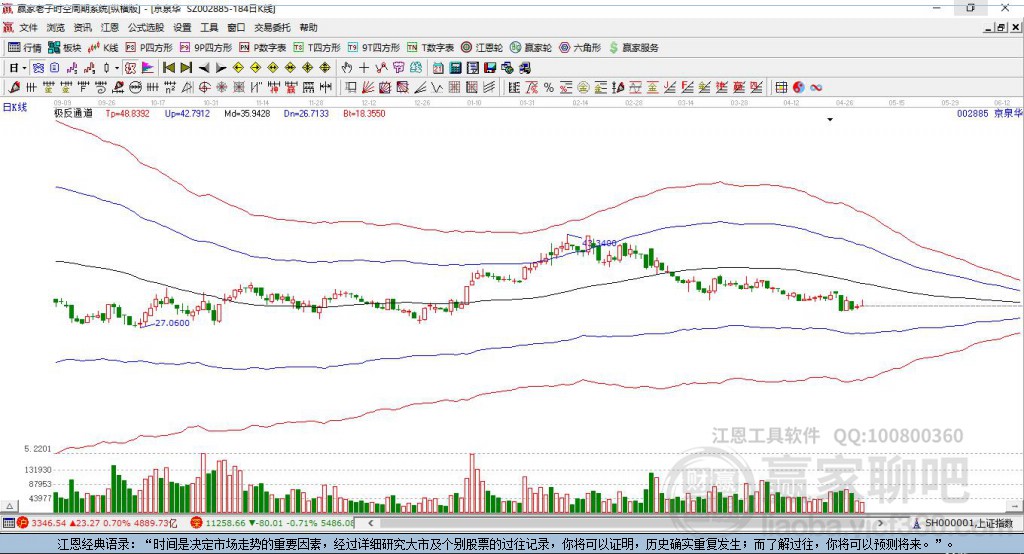Screen dimensions: 1024x554
Task: Open the P四方形 tool
Action: 149,48
